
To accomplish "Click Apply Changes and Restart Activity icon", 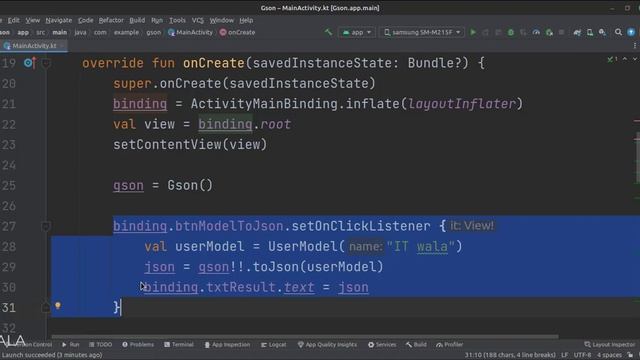I will tap(485, 32).
